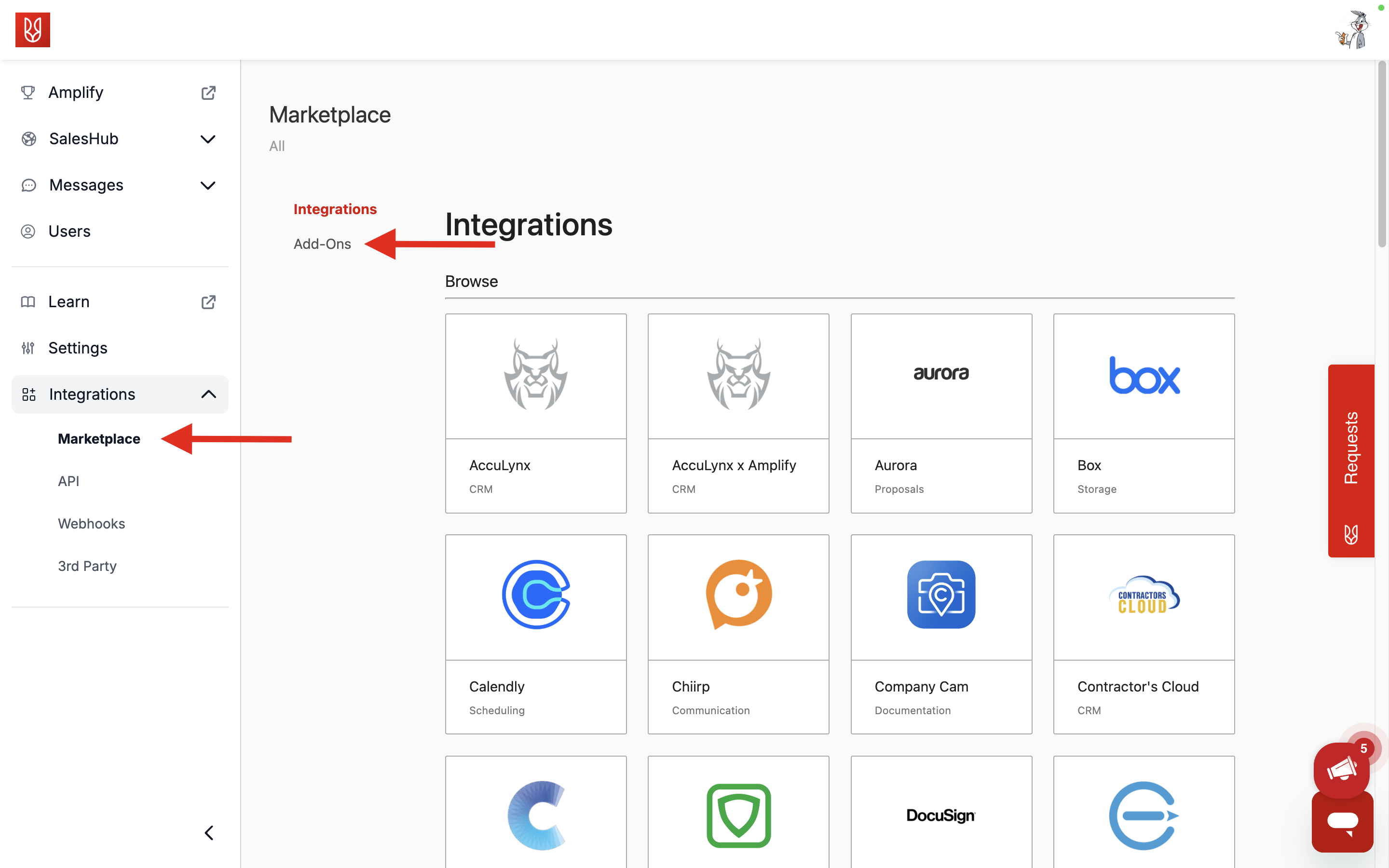Click the Box logo
Screen dimensions: 1389x868
click(x=1144, y=376)
